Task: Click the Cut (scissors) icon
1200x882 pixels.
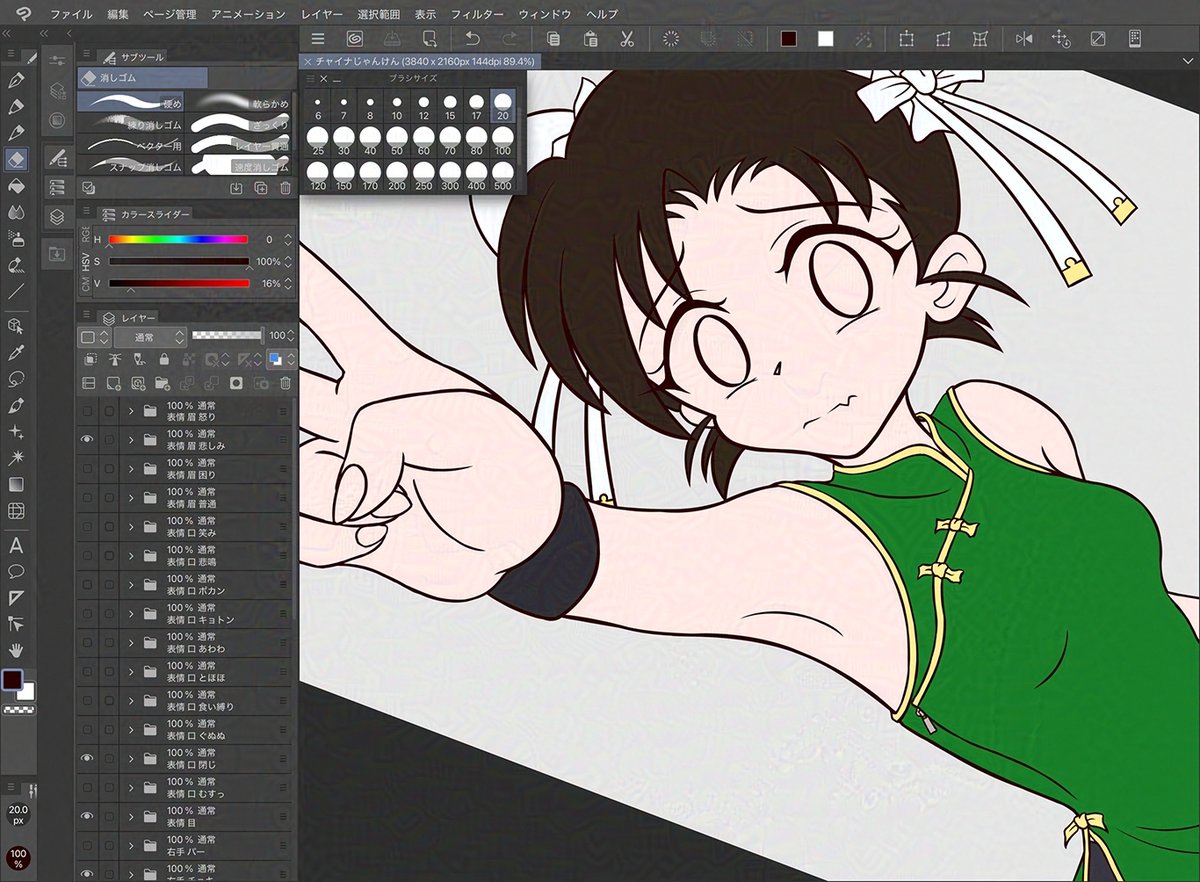Action: pos(627,39)
